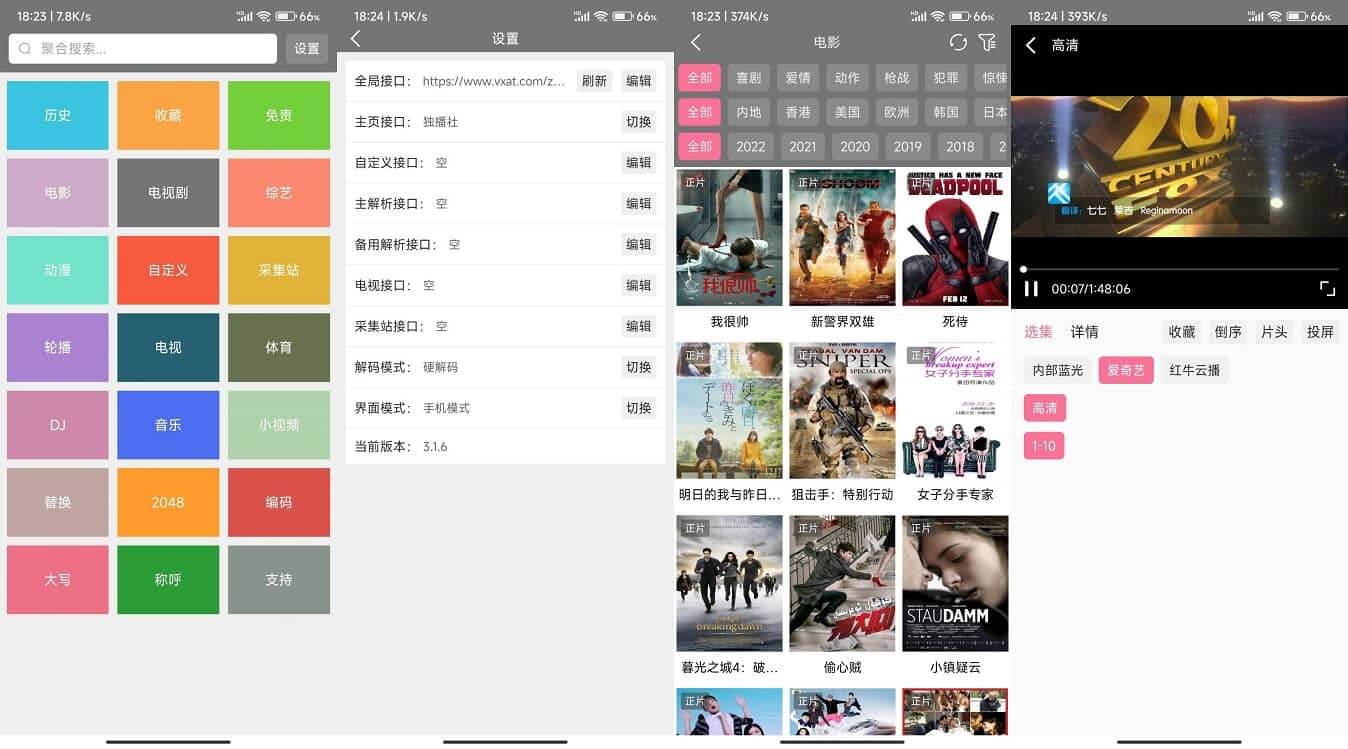Tap the back arrow next to 高清
The width and height of the screenshot is (1348, 749).
tap(1031, 45)
